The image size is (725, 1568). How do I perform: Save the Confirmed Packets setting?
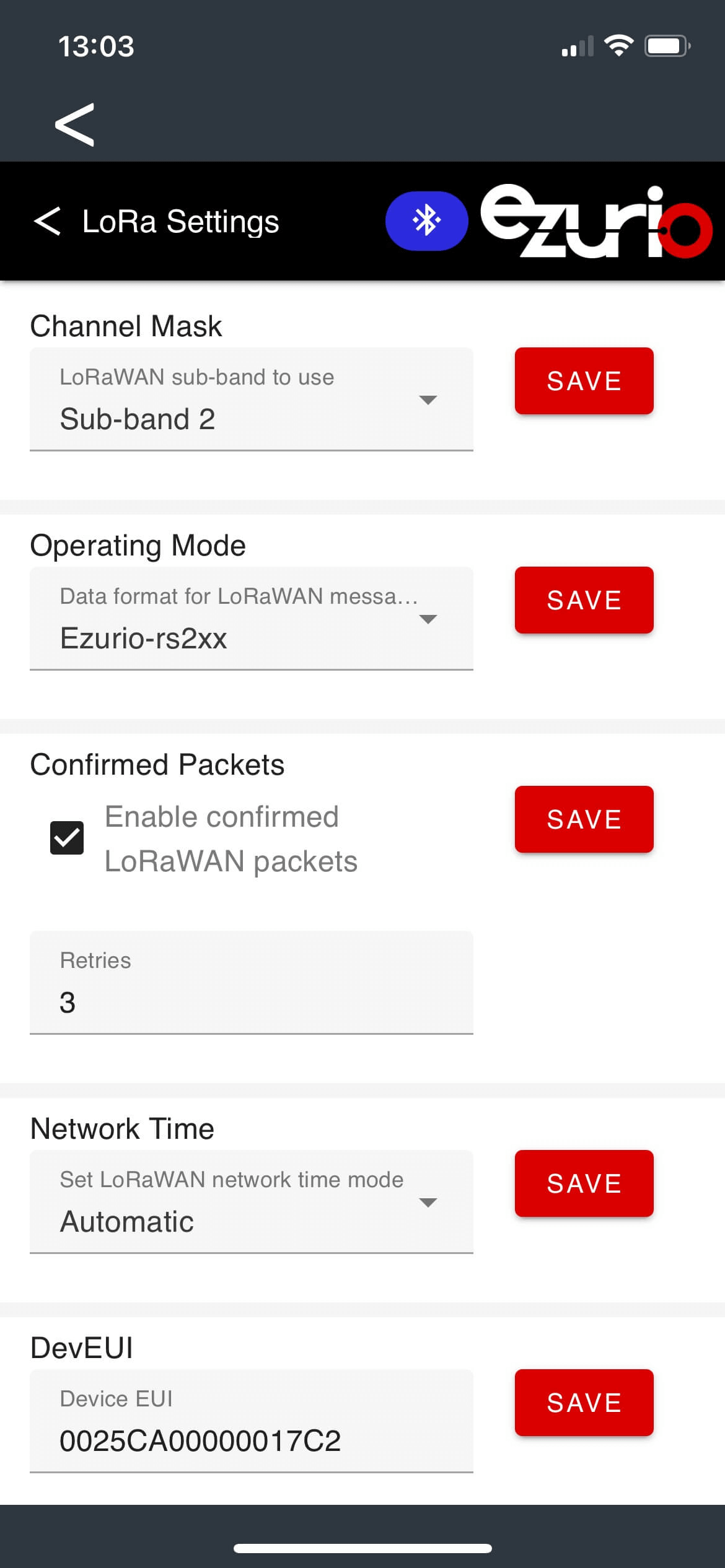(584, 819)
